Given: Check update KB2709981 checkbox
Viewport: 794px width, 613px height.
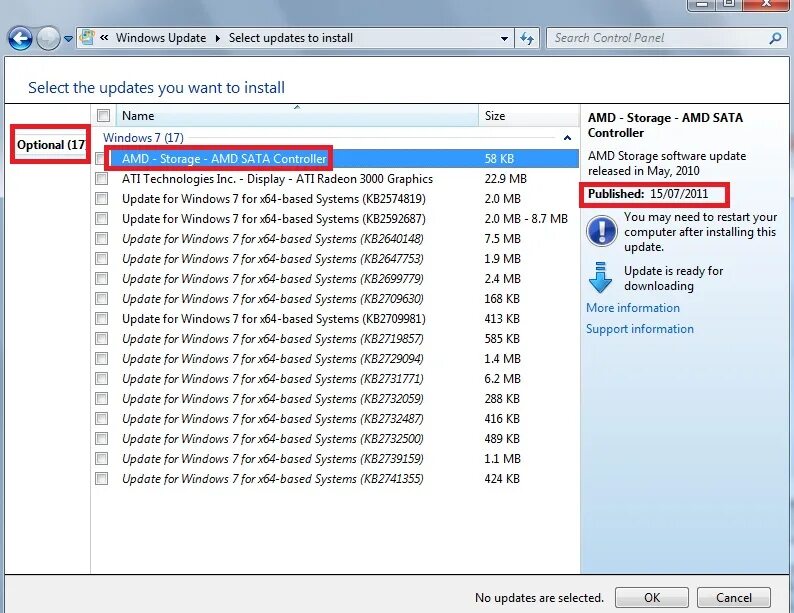Looking at the screenshot, I should click(102, 318).
